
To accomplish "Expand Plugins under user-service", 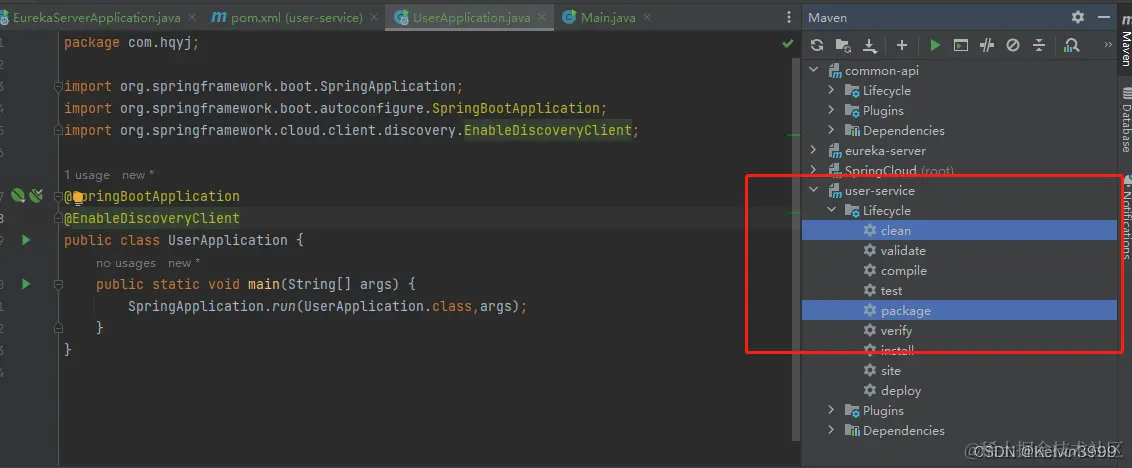I will (831, 410).
